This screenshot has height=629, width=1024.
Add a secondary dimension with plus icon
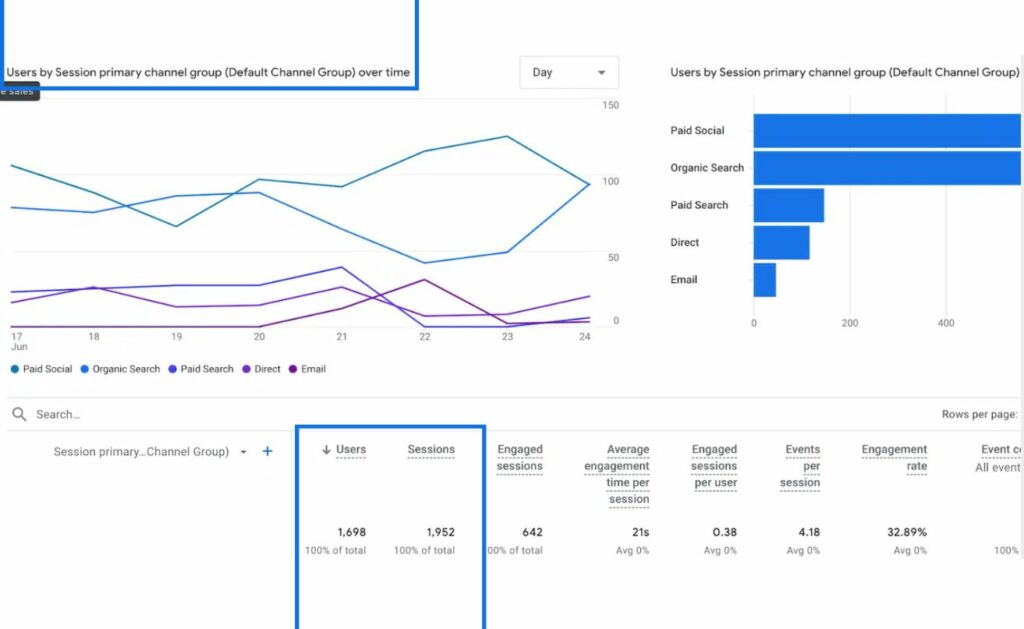coord(267,451)
